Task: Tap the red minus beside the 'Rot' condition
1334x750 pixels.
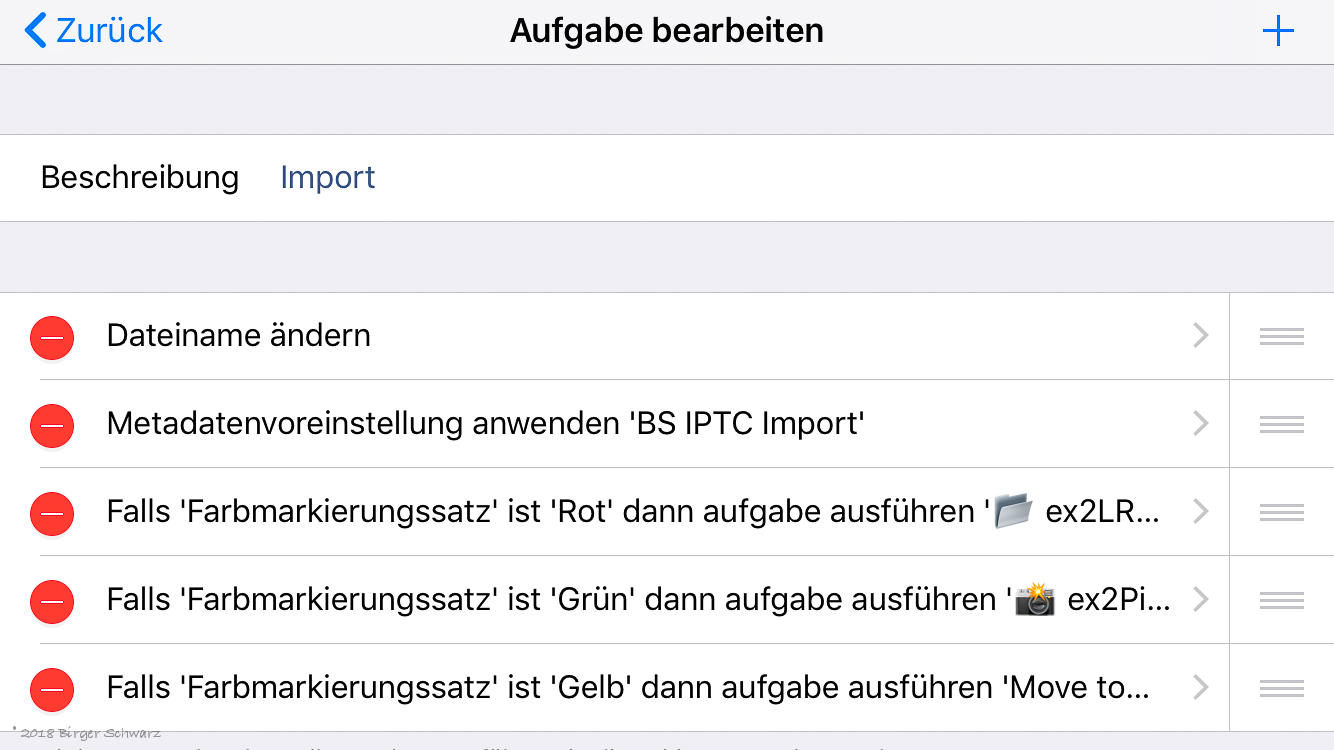Action: click(x=52, y=513)
